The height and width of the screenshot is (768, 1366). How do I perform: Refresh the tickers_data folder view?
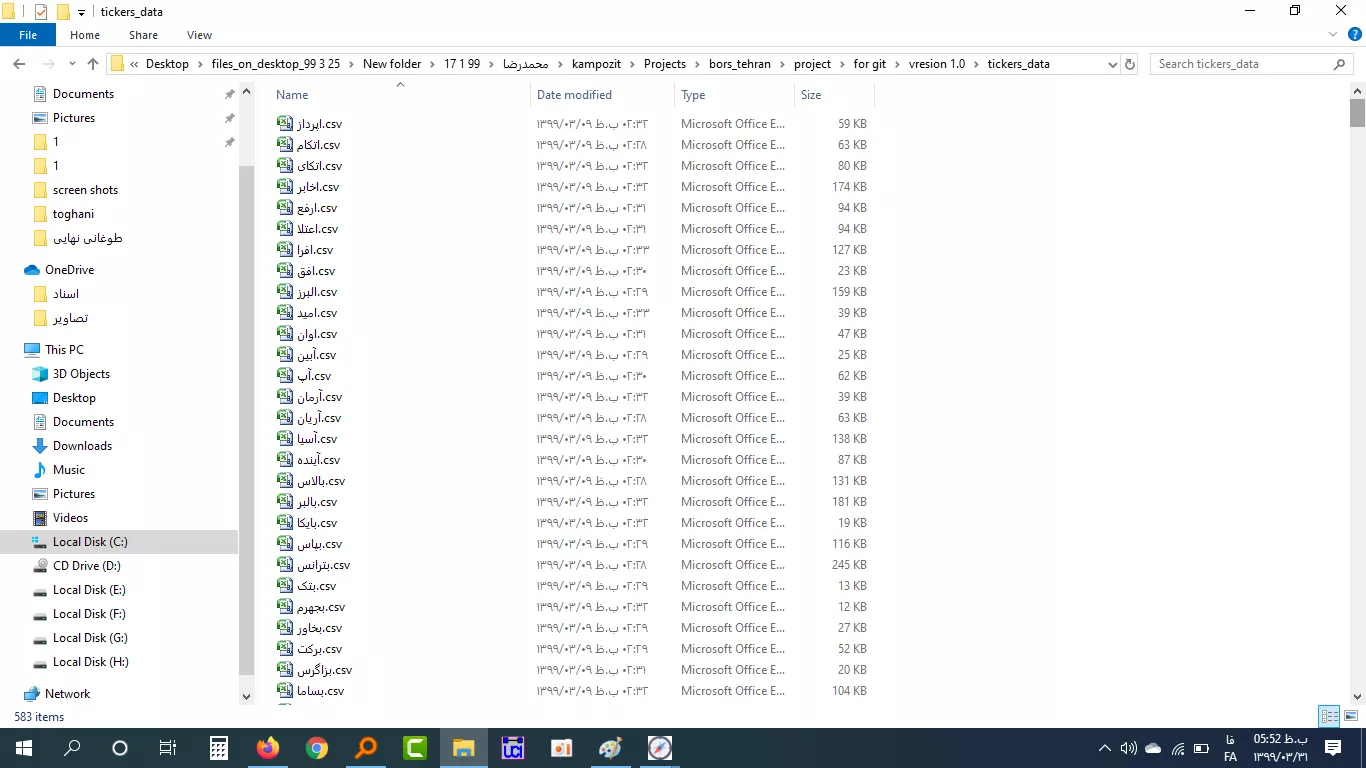(1130, 64)
